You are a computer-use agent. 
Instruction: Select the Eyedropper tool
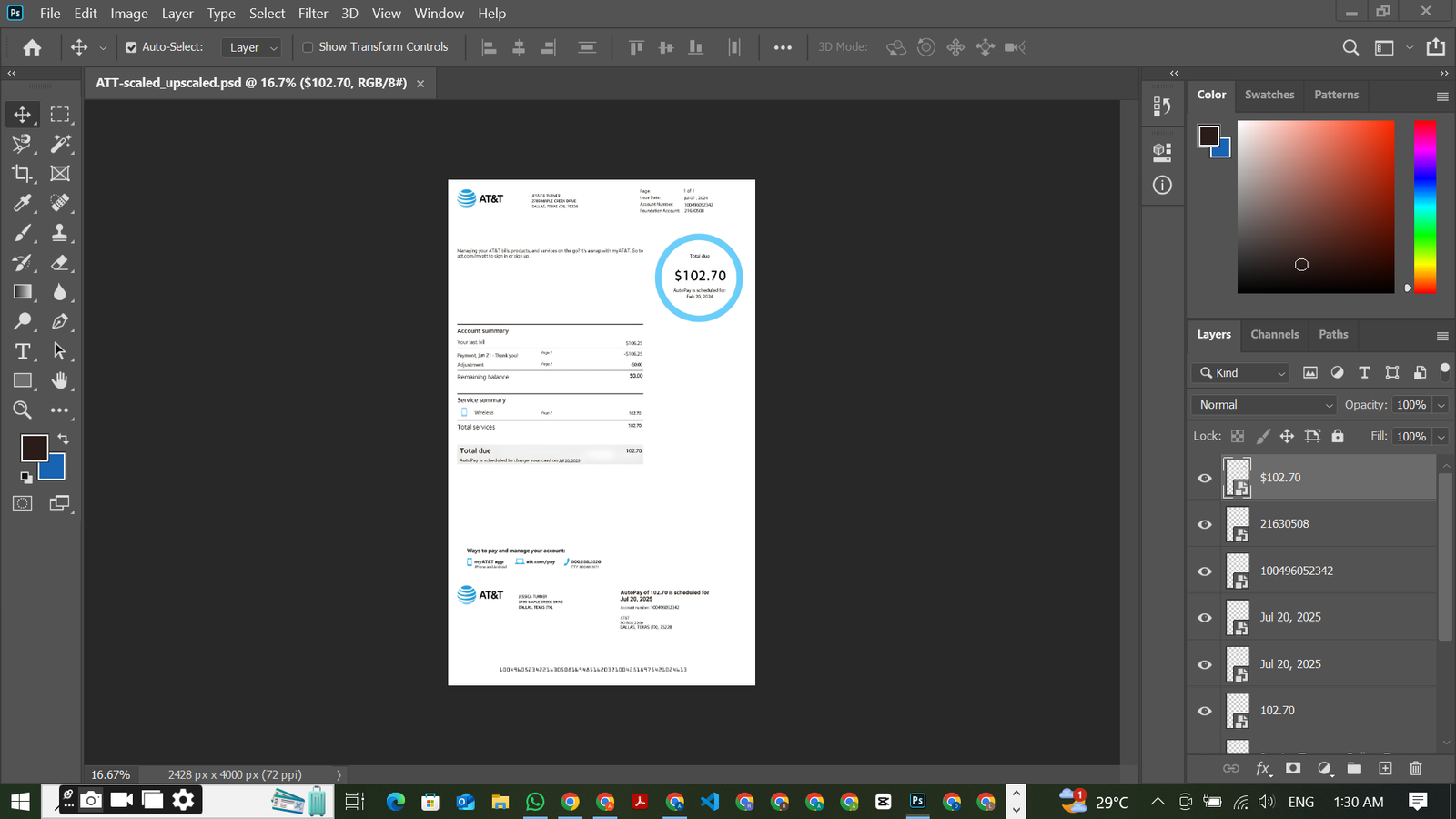23,203
